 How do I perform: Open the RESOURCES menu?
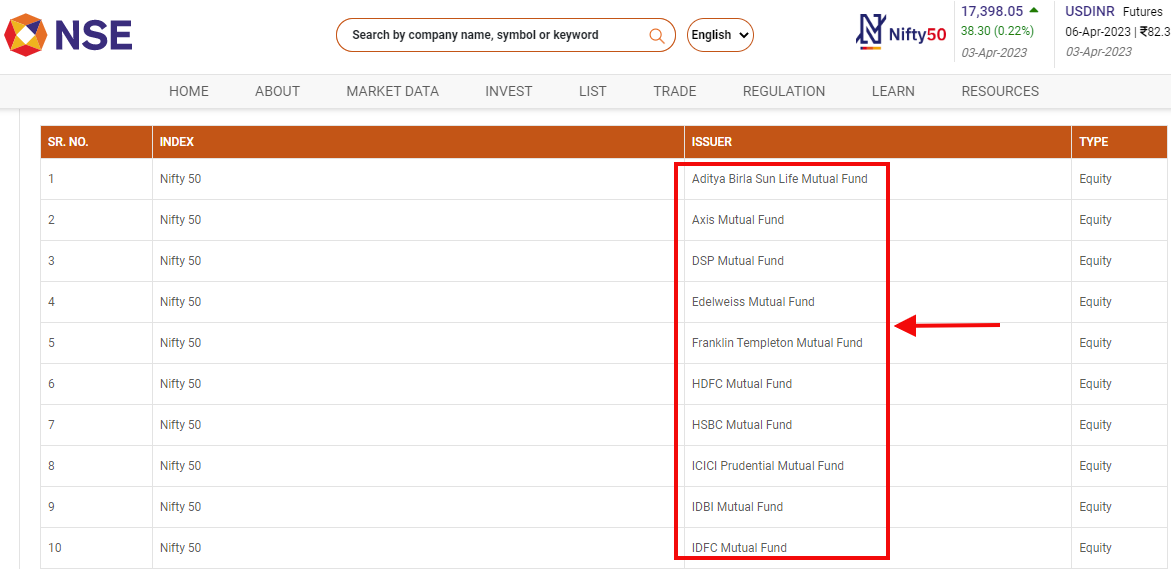coord(1000,92)
